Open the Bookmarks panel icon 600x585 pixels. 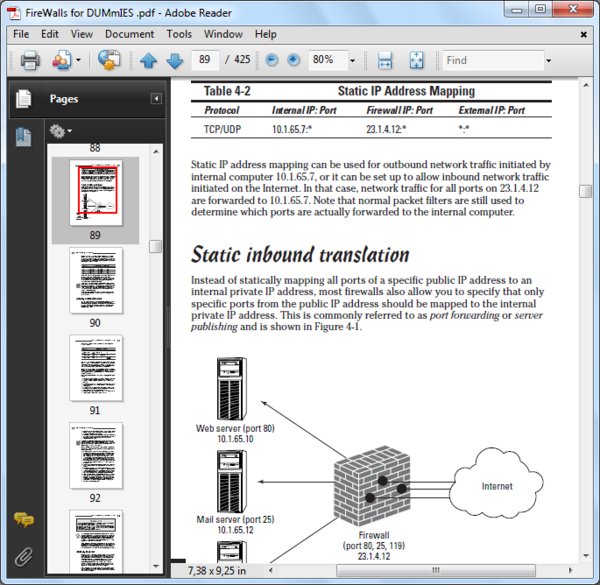pyautogui.click(x=23, y=137)
